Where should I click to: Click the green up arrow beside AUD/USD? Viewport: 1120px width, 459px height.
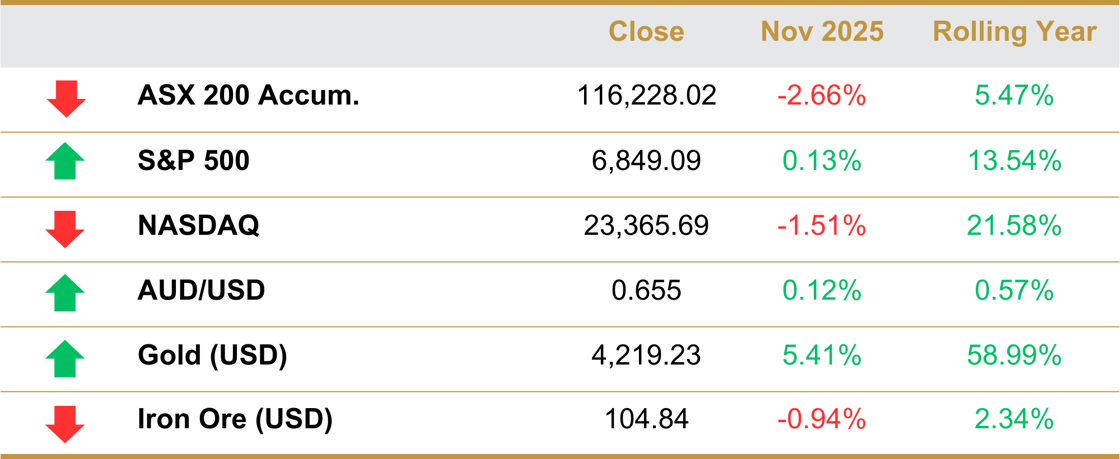click(66, 292)
